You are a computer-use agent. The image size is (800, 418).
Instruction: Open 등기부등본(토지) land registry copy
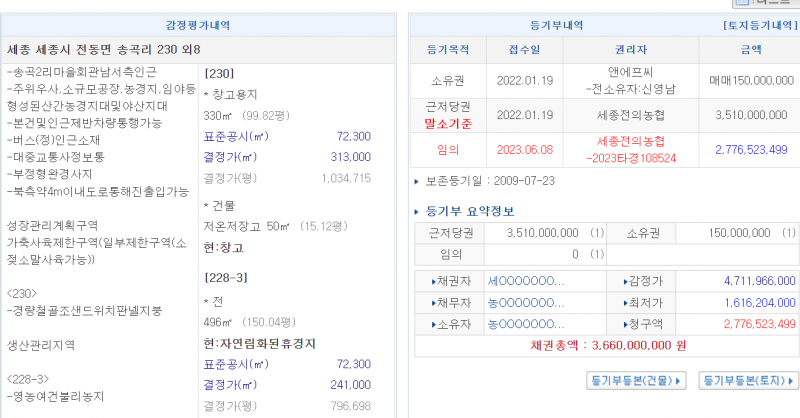click(747, 380)
